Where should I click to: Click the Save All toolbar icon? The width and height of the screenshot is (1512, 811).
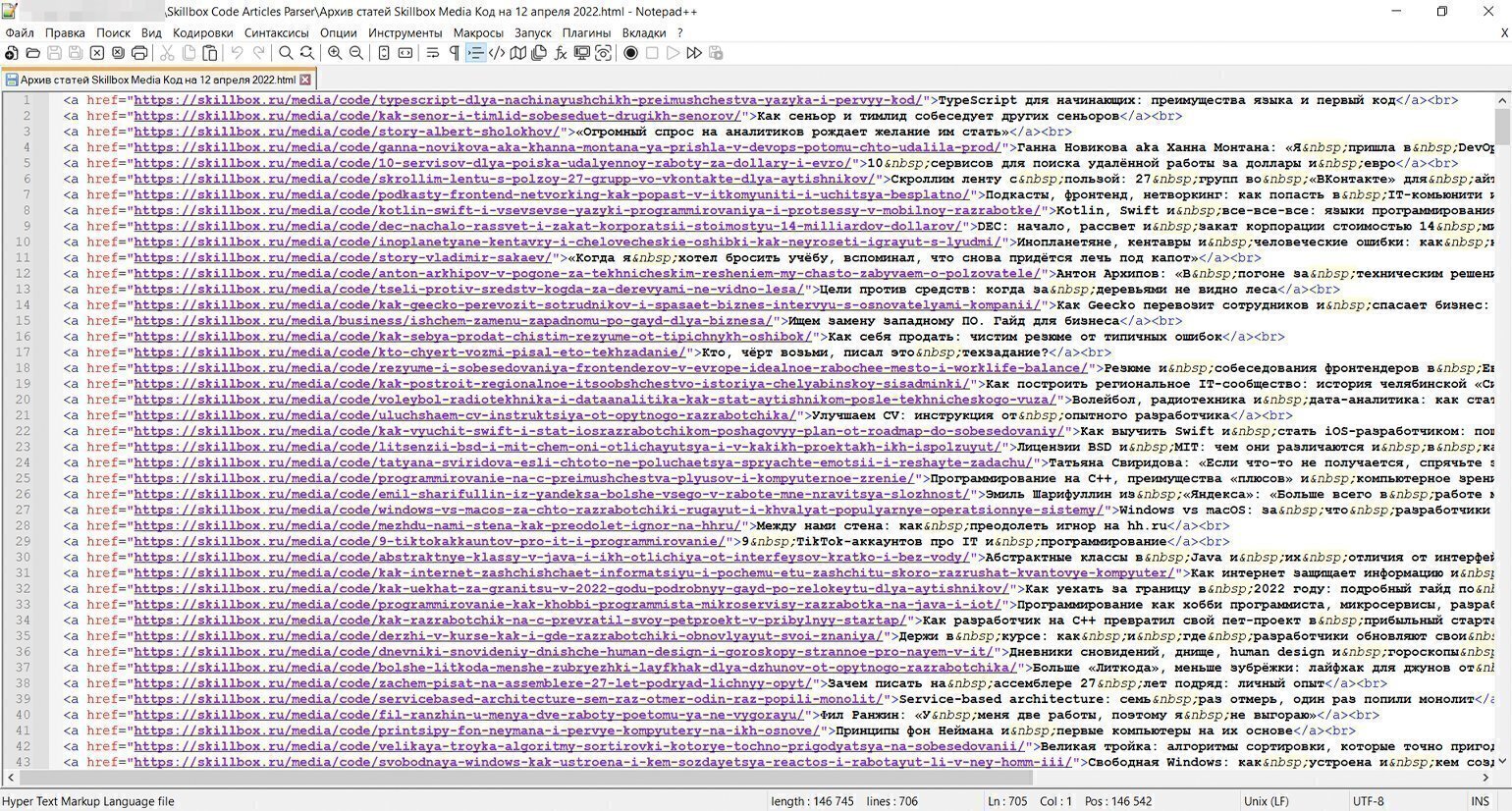pyautogui.click(x=76, y=53)
